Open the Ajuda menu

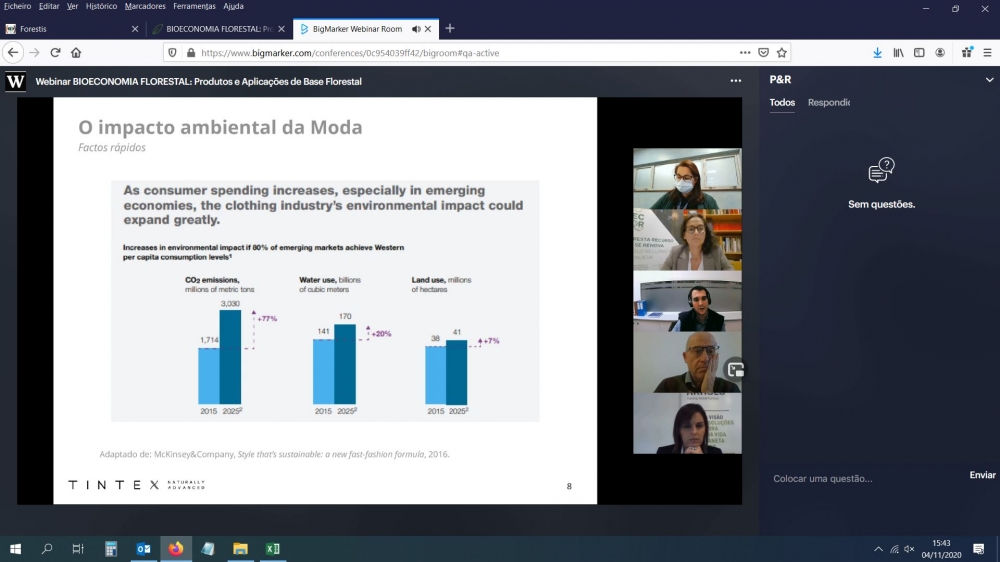click(233, 6)
